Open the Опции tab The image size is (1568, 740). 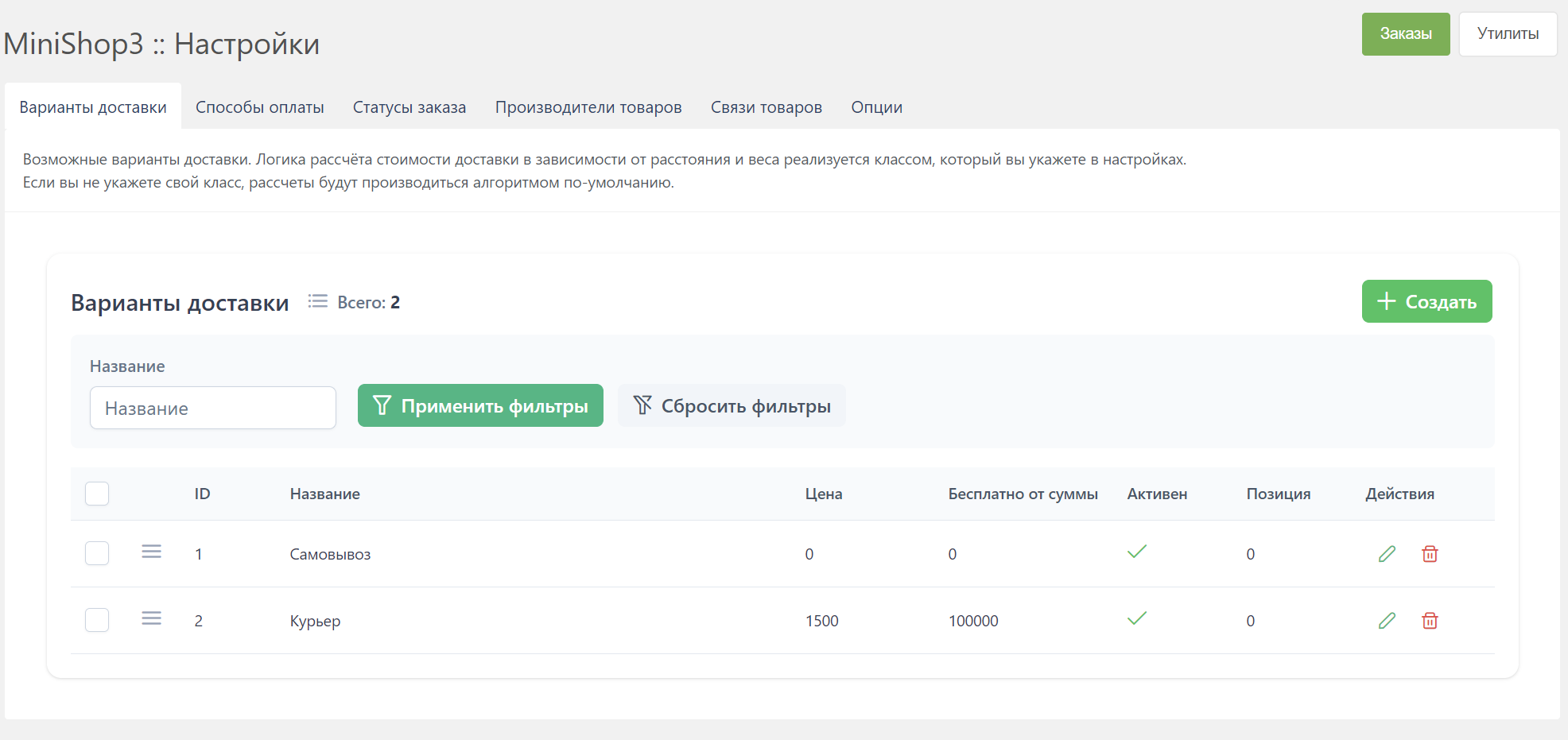[876, 107]
